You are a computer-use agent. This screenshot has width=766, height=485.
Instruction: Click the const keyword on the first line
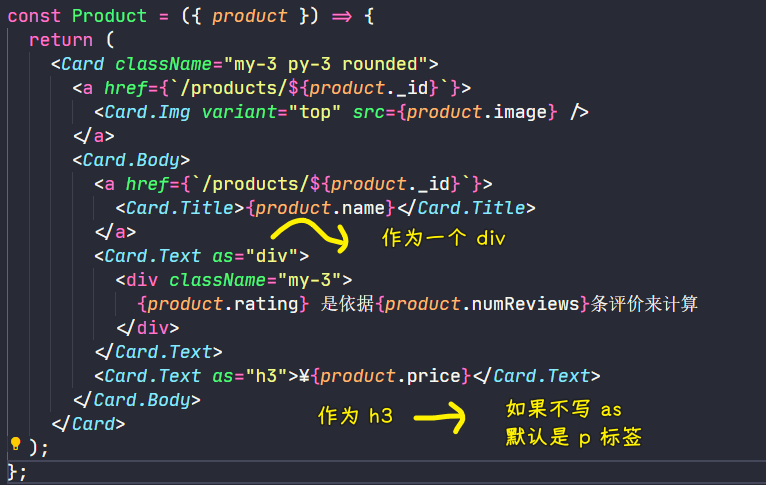point(34,16)
